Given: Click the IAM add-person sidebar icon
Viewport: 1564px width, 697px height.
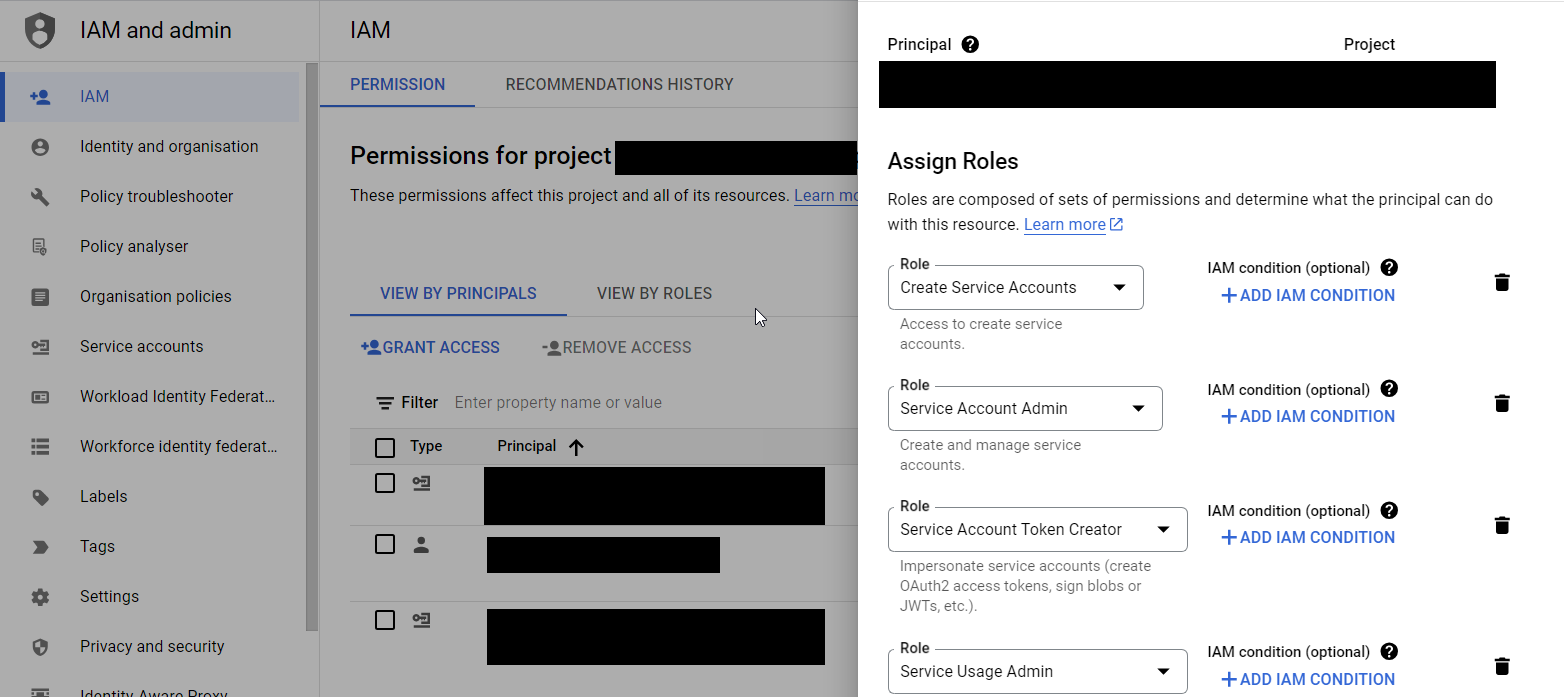Looking at the screenshot, I should click(x=40, y=97).
